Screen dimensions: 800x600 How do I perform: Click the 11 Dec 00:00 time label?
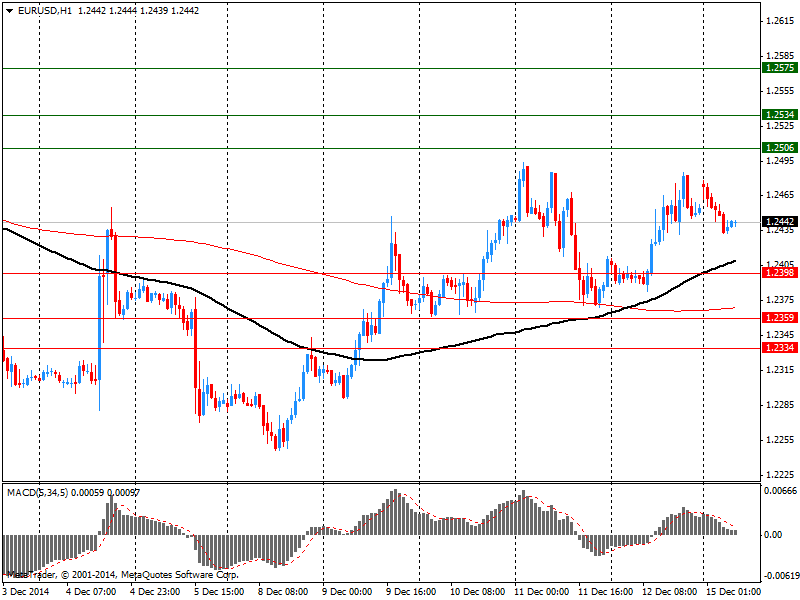(541, 592)
